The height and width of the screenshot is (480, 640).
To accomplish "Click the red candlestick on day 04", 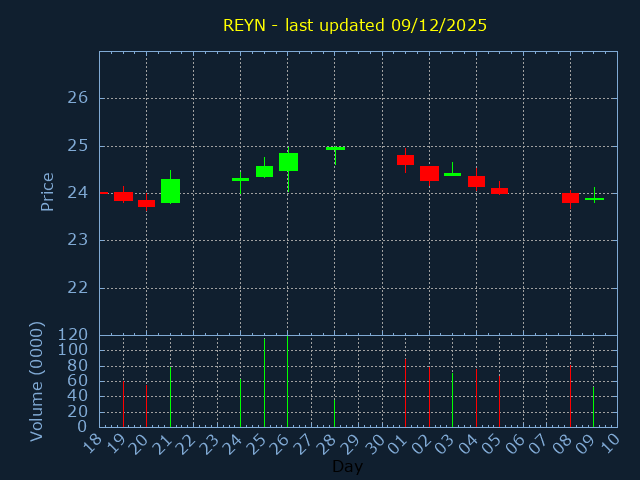I will tap(476, 181).
